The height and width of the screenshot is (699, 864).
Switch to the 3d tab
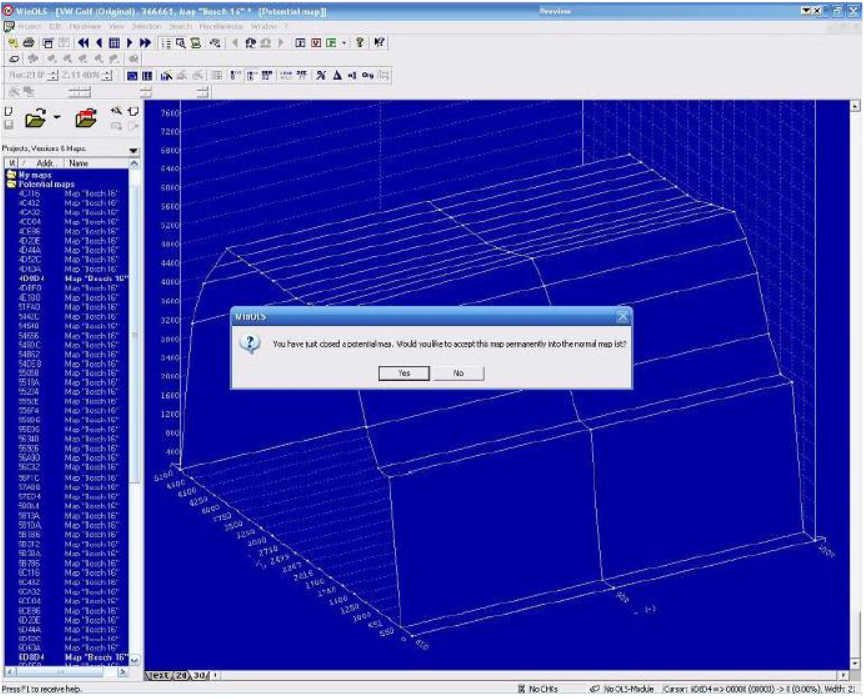pos(200,675)
